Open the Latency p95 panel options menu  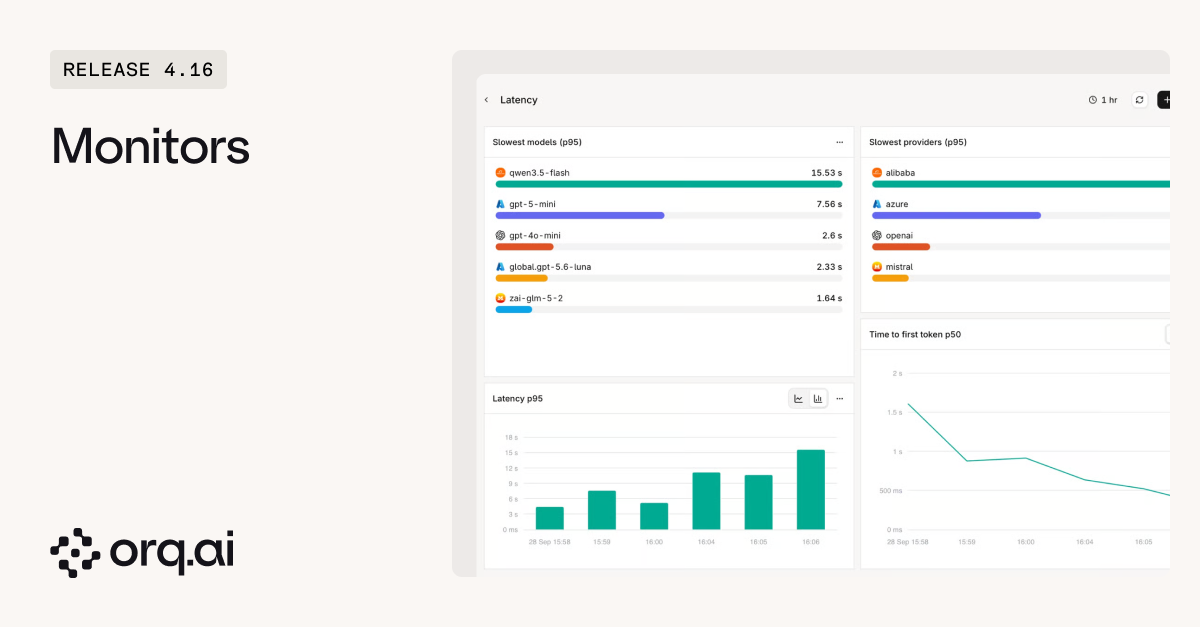point(839,399)
